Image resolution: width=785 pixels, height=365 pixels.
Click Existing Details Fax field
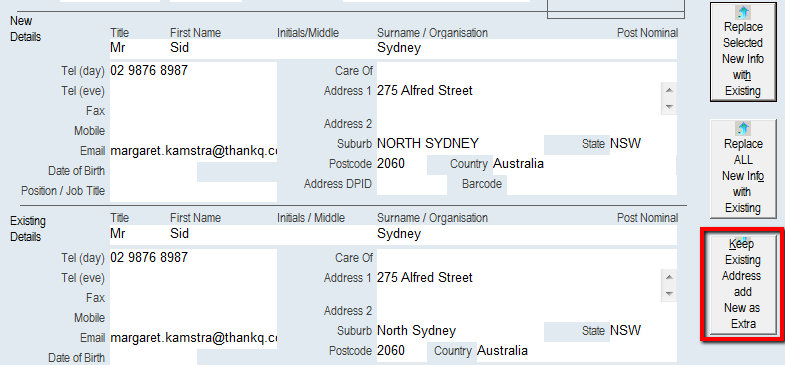pos(193,298)
